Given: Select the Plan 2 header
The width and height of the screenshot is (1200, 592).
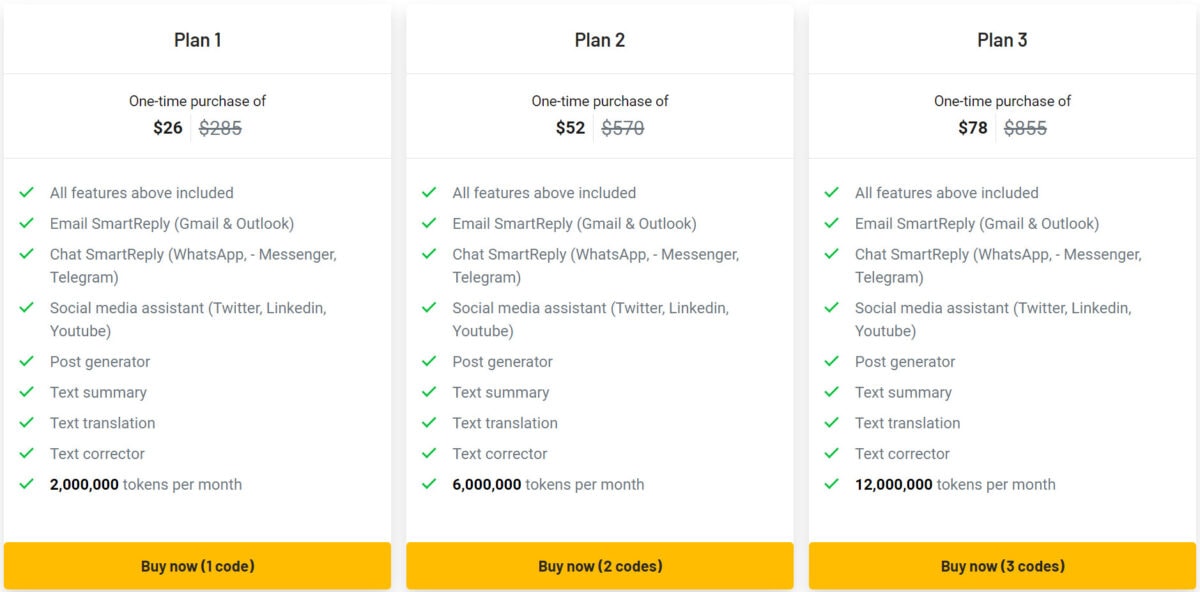Looking at the screenshot, I should point(599,40).
